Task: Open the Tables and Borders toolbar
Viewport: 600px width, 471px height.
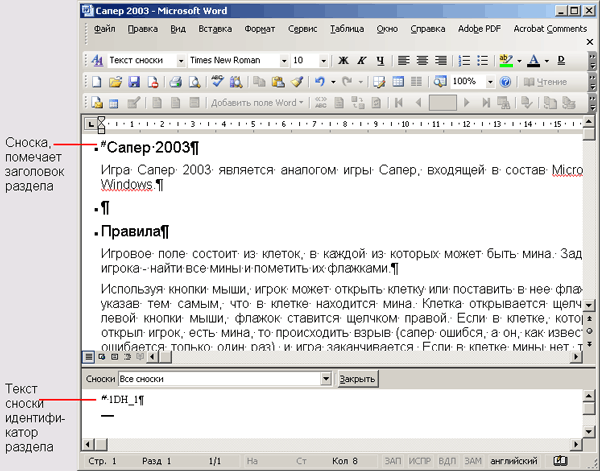Action: click(380, 82)
